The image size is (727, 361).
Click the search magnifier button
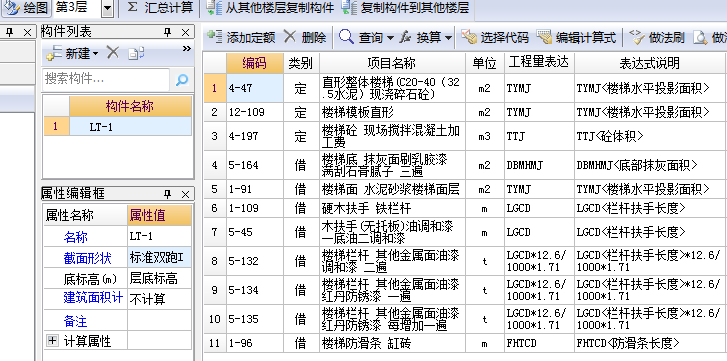182,80
